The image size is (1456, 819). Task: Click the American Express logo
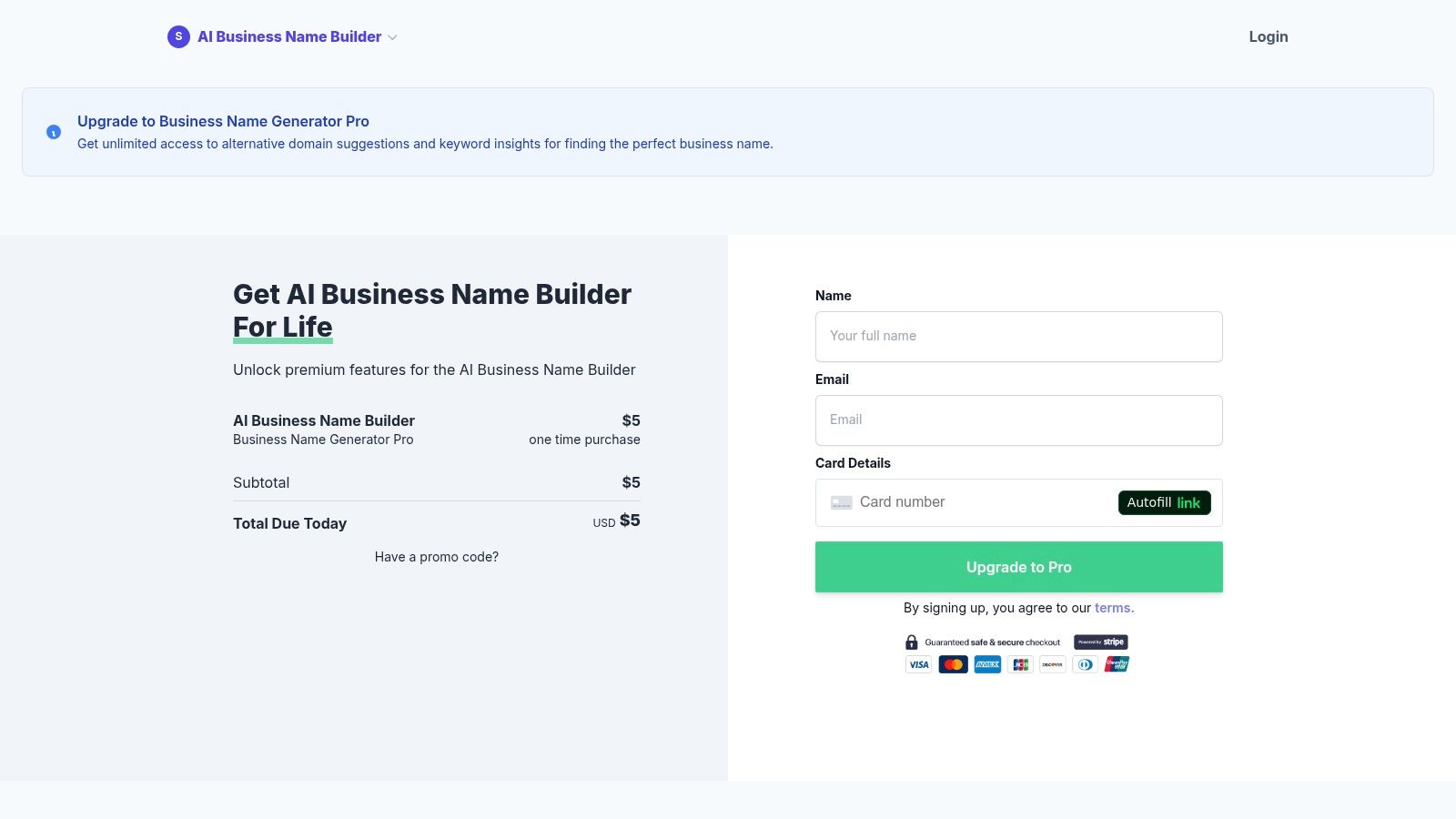(x=987, y=664)
